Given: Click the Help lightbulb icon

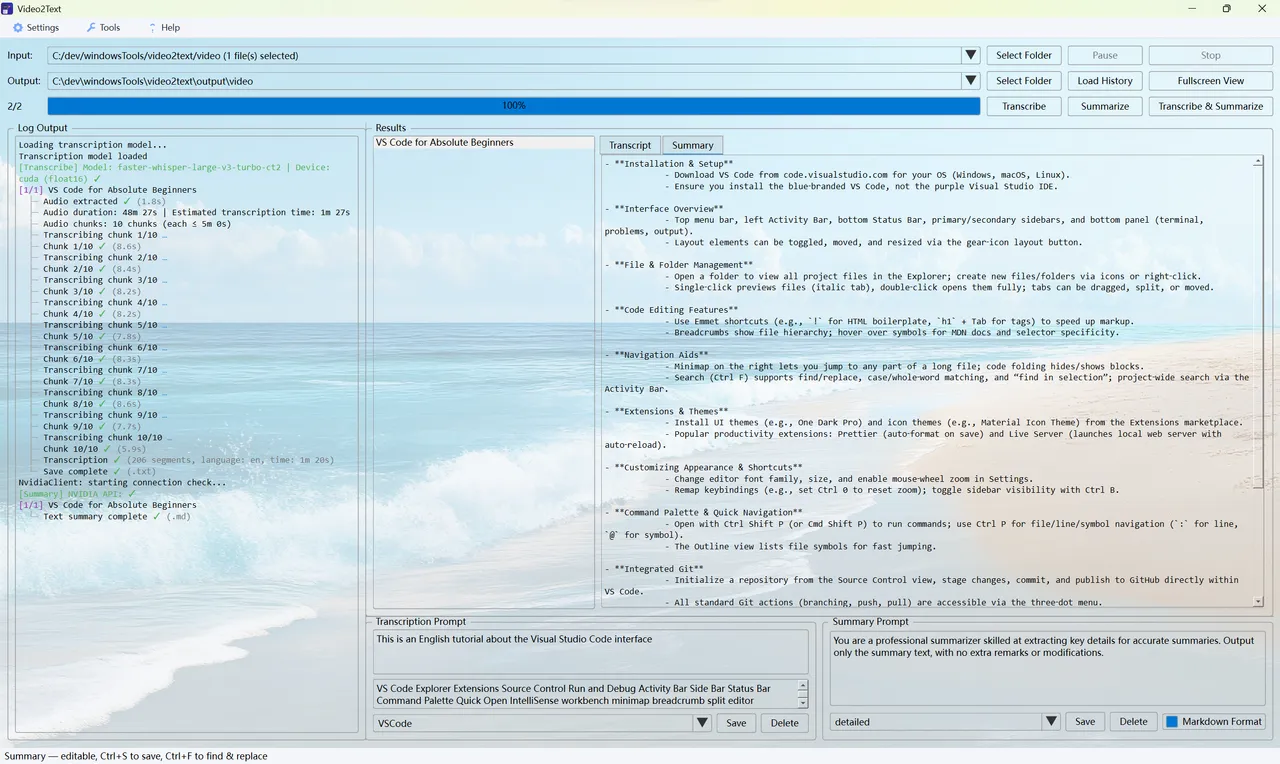Looking at the screenshot, I should tap(152, 28).
